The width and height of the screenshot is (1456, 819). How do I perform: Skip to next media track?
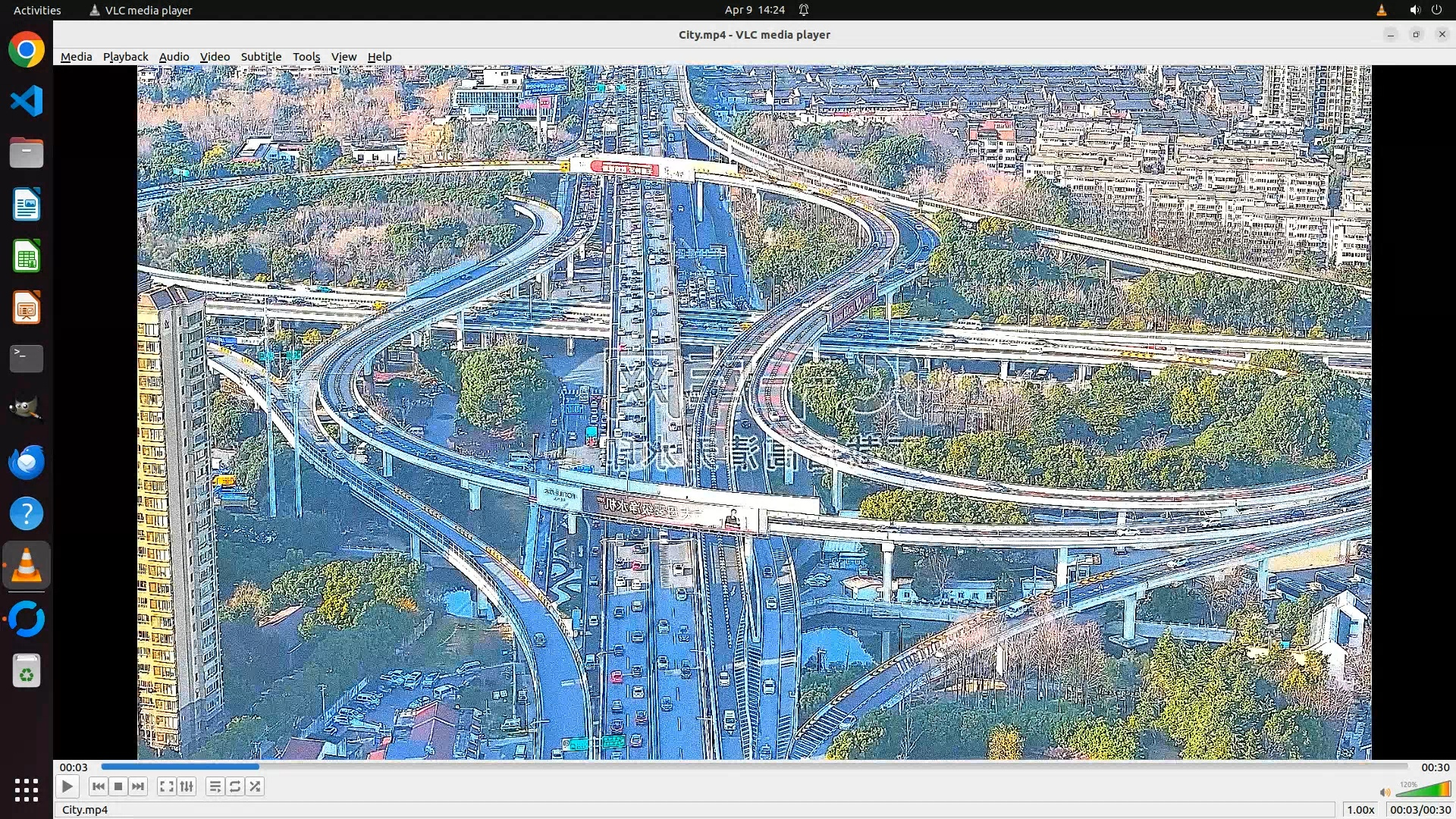138,786
